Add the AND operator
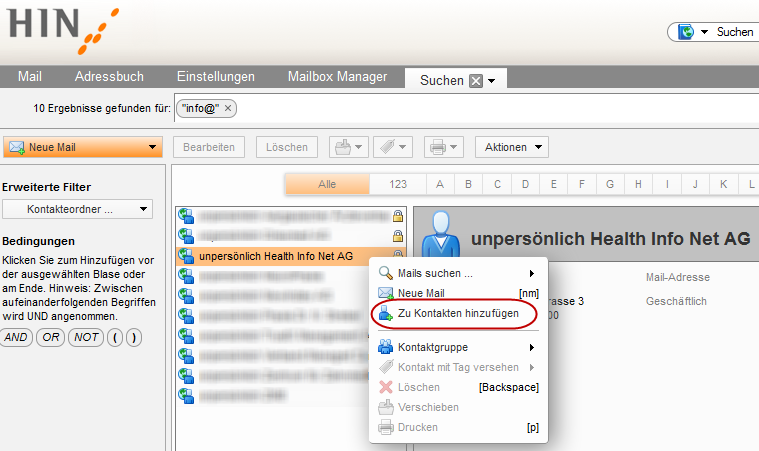 [16, 337]
